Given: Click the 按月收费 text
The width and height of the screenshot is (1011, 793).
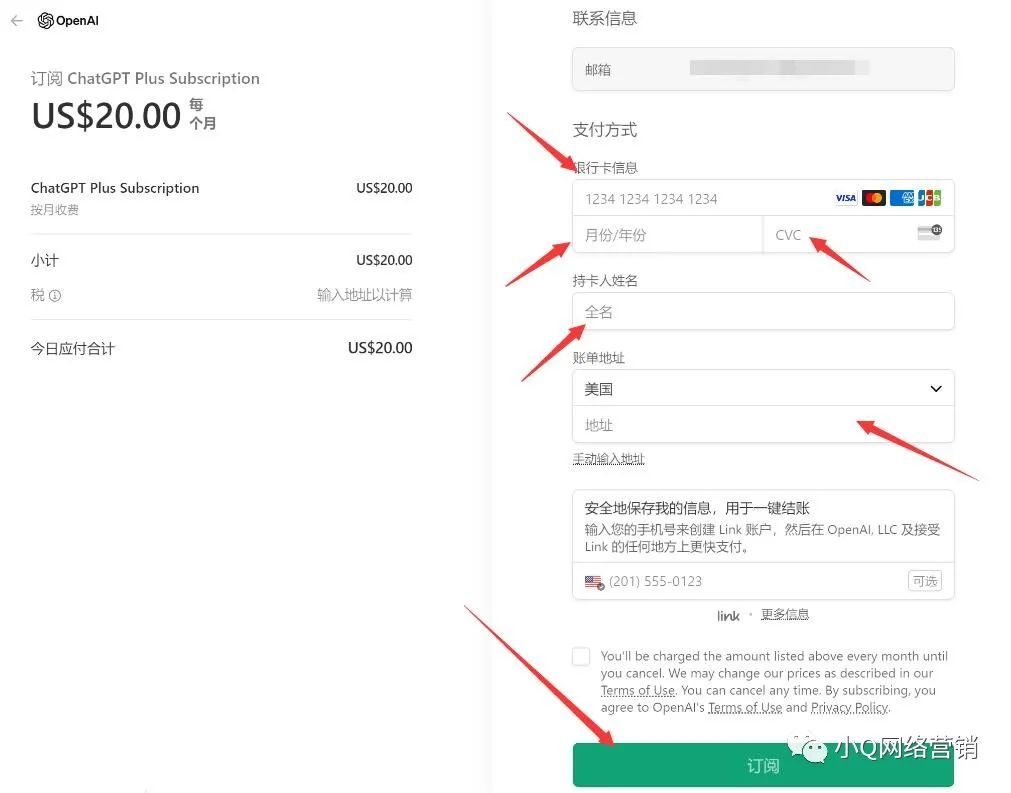Looking at the screenshot, I should (55, 210).
